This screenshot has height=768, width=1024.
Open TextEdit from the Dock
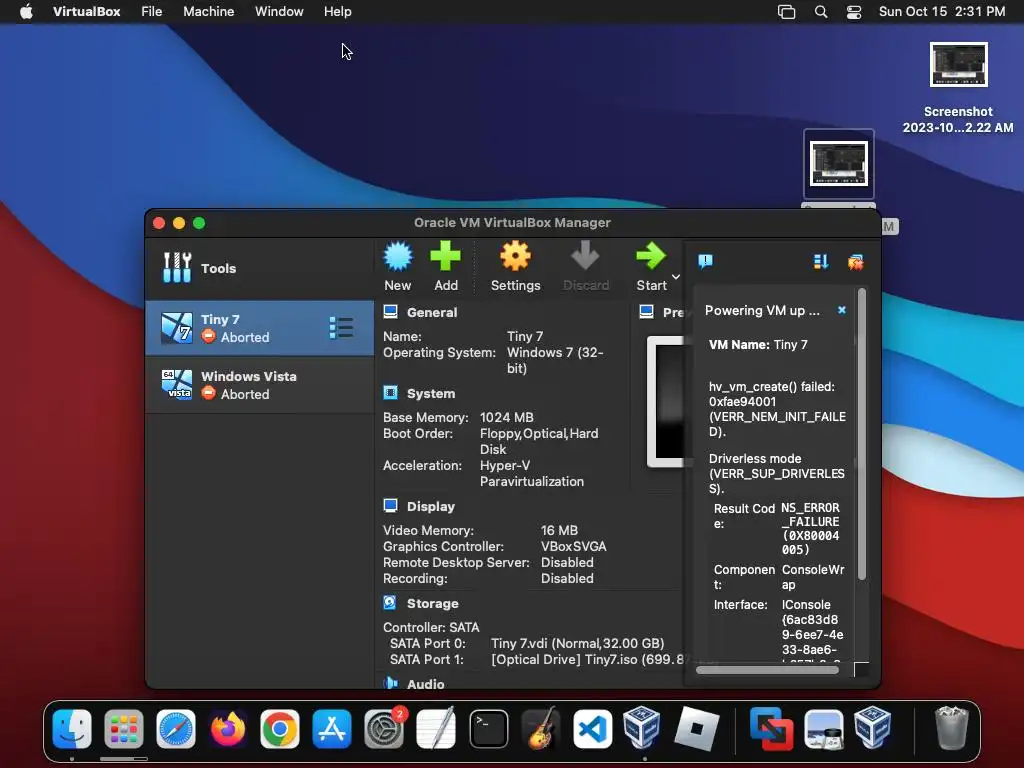coord(436,729)
